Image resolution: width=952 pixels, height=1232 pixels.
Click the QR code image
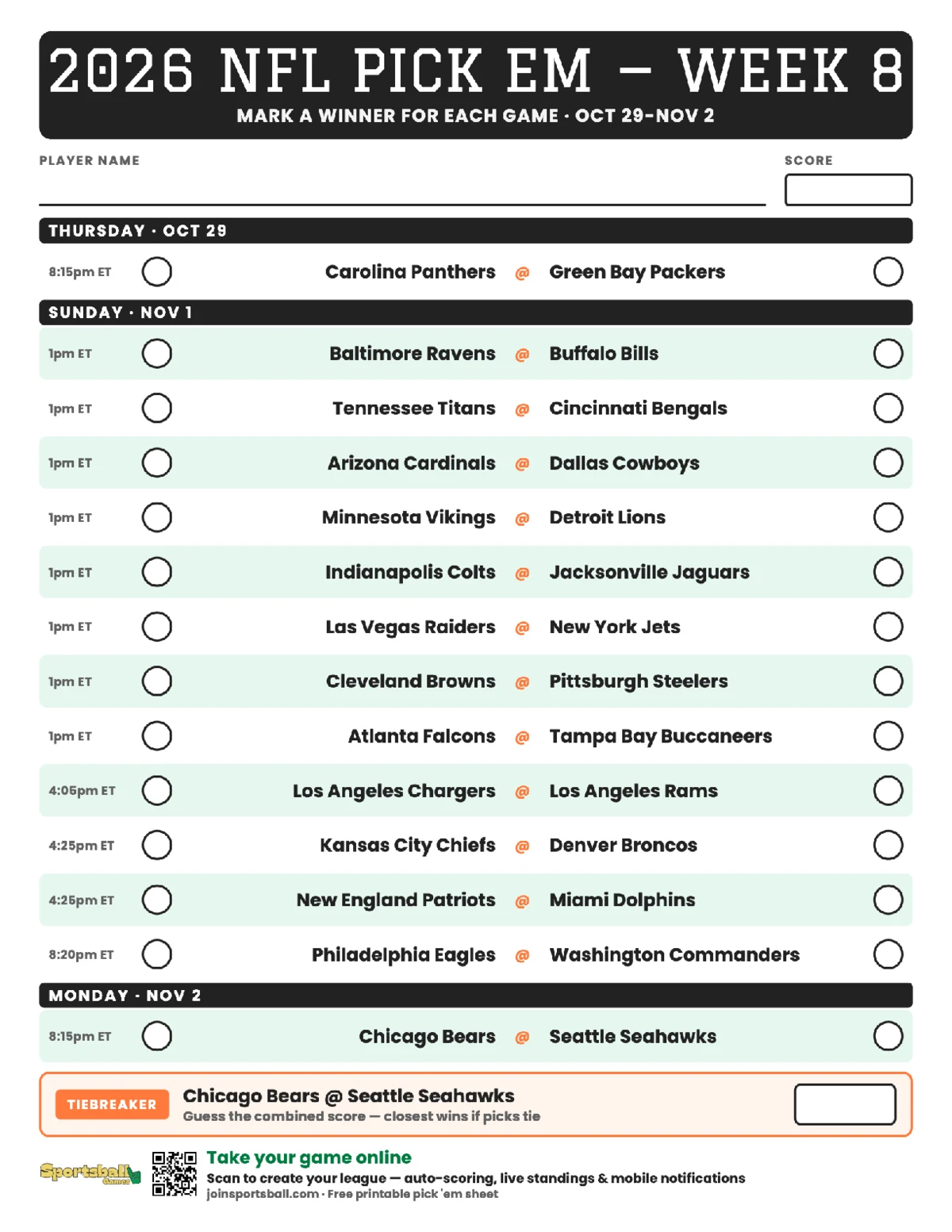[175, 1173]
